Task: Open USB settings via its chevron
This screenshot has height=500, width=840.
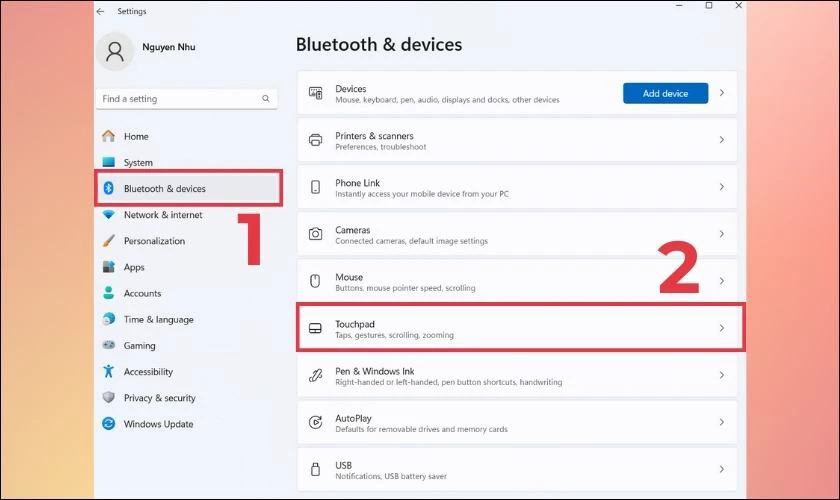Action: pyautogui.click(x=722, y=469)
